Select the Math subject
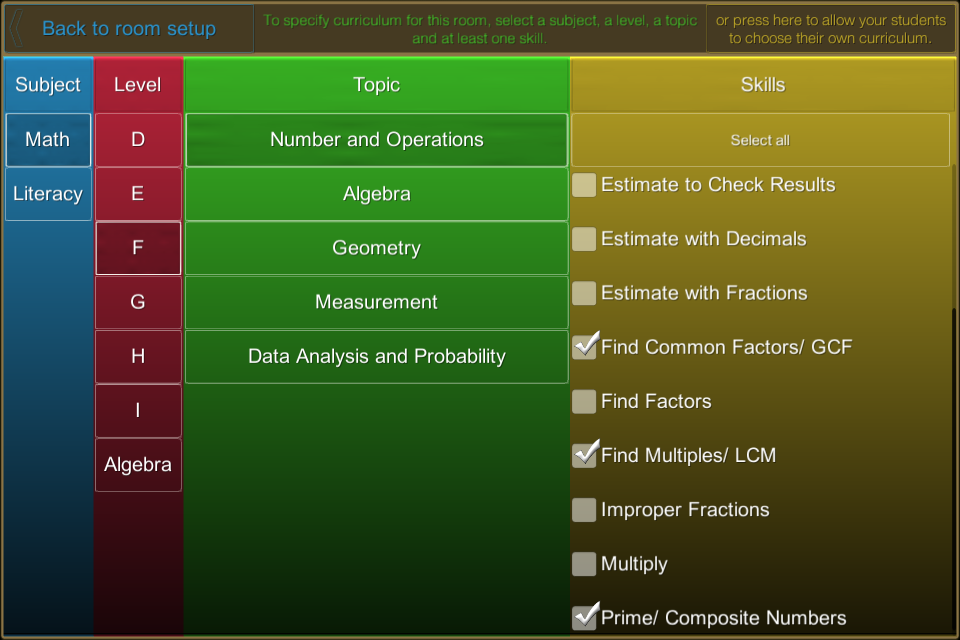Image resolution: width=960 pixels, height=640 pixels. point(48,140)
